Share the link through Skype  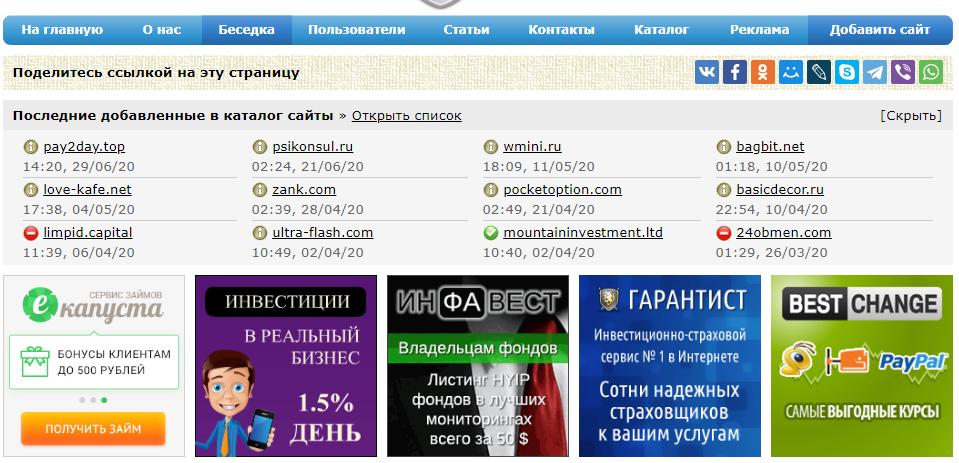848,72
